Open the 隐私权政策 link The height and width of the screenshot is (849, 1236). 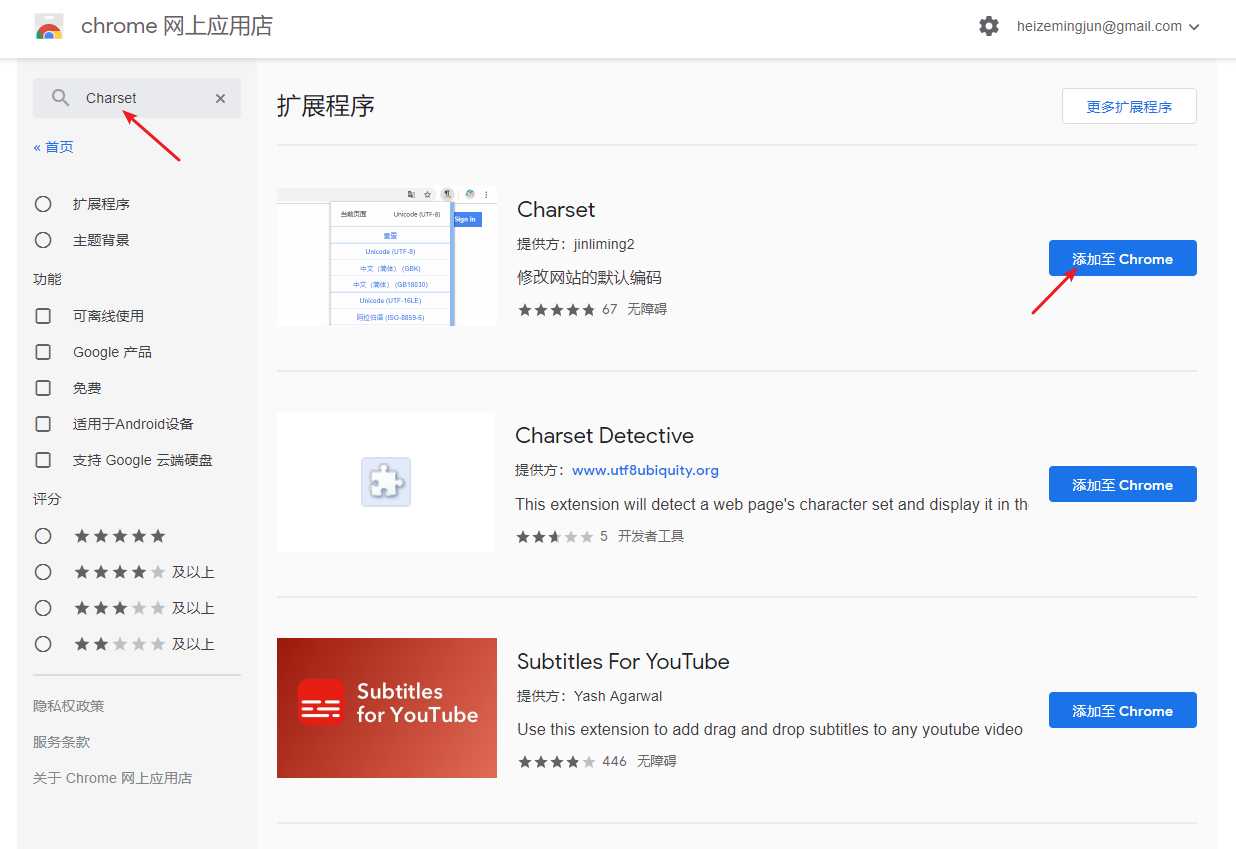tap(69, 706)
